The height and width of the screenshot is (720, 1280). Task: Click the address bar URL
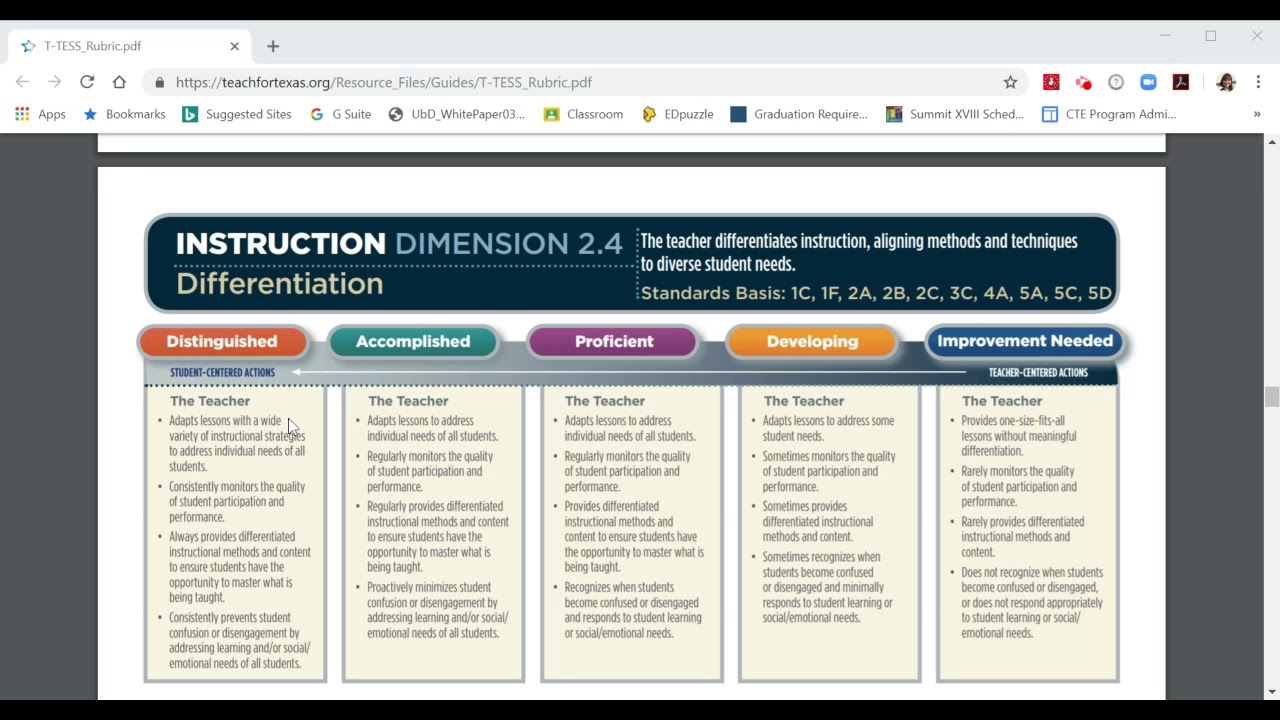[x=384, y=82]
